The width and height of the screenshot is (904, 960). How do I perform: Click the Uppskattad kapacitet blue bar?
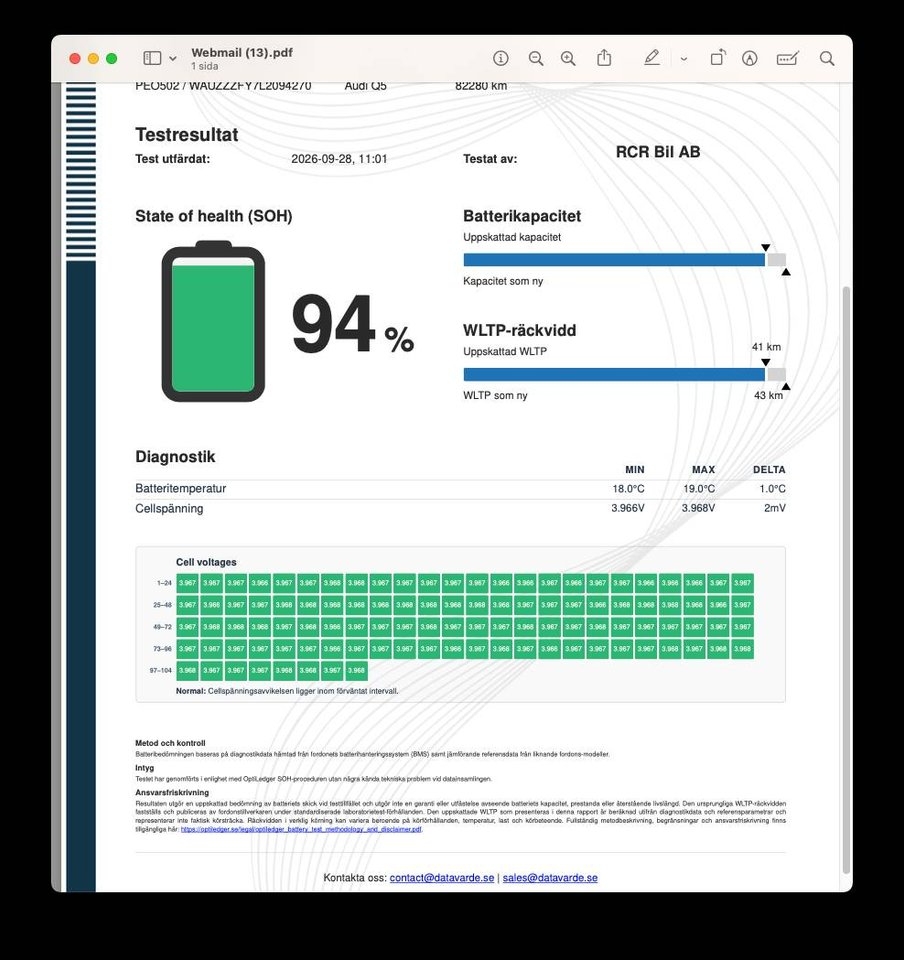614,260
